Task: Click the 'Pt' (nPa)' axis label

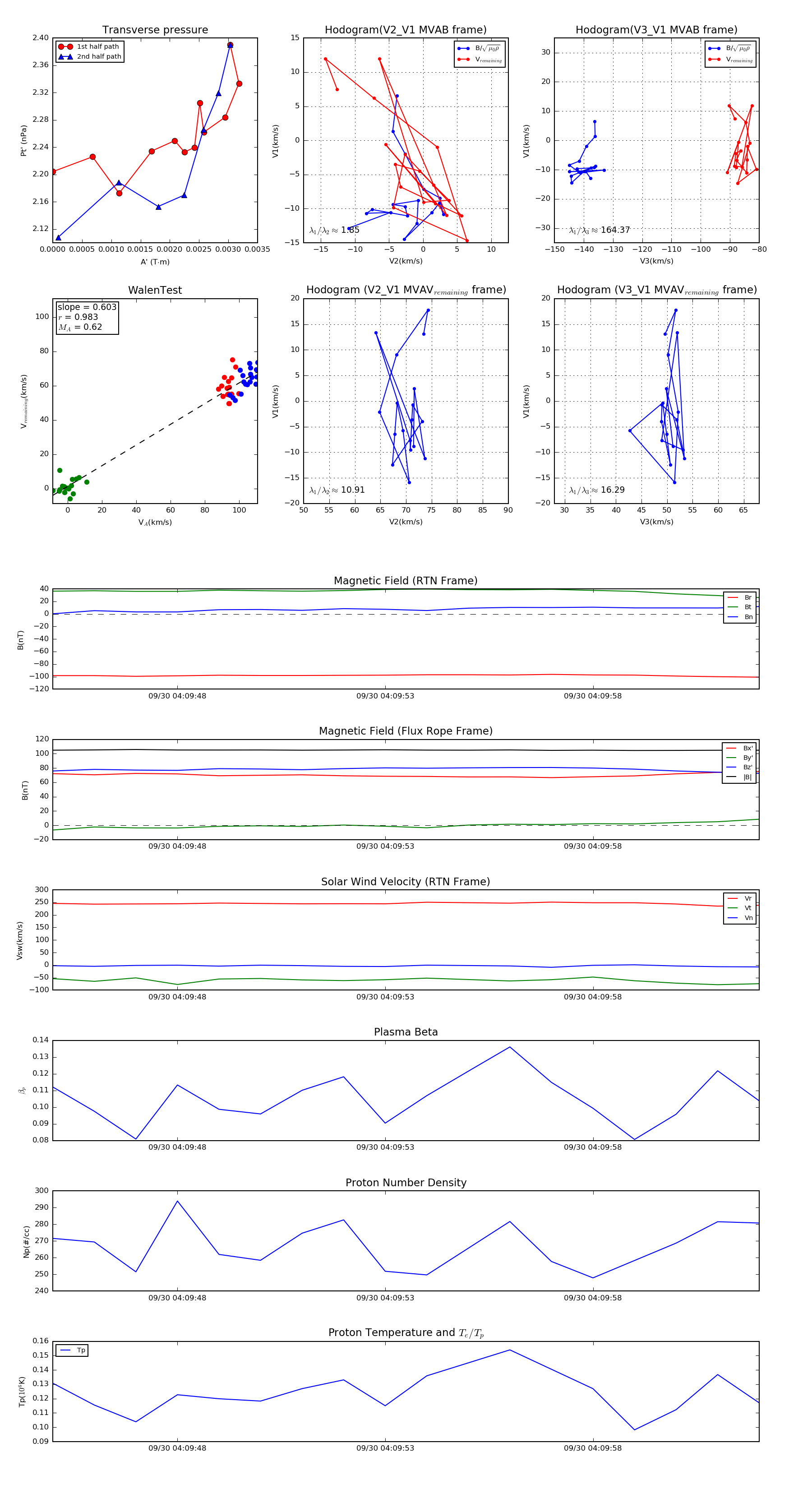Action: 24,140
